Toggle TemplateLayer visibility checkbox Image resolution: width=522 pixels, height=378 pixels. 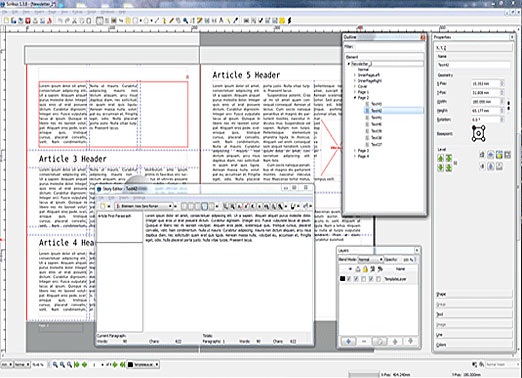pos(349,279)
